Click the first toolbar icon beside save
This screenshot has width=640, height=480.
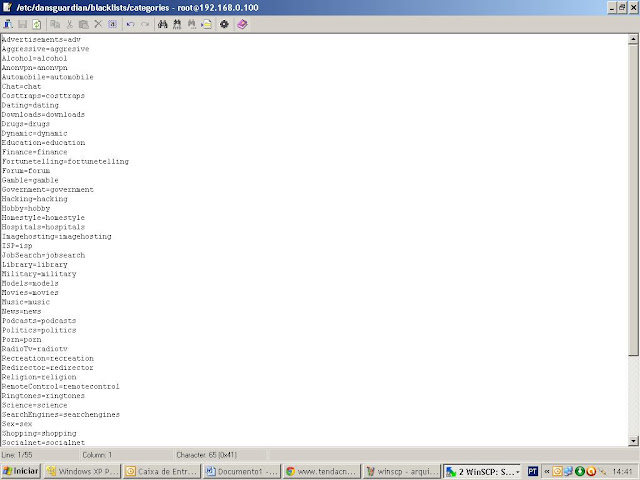pyautogui.click(x=8, y=24)
